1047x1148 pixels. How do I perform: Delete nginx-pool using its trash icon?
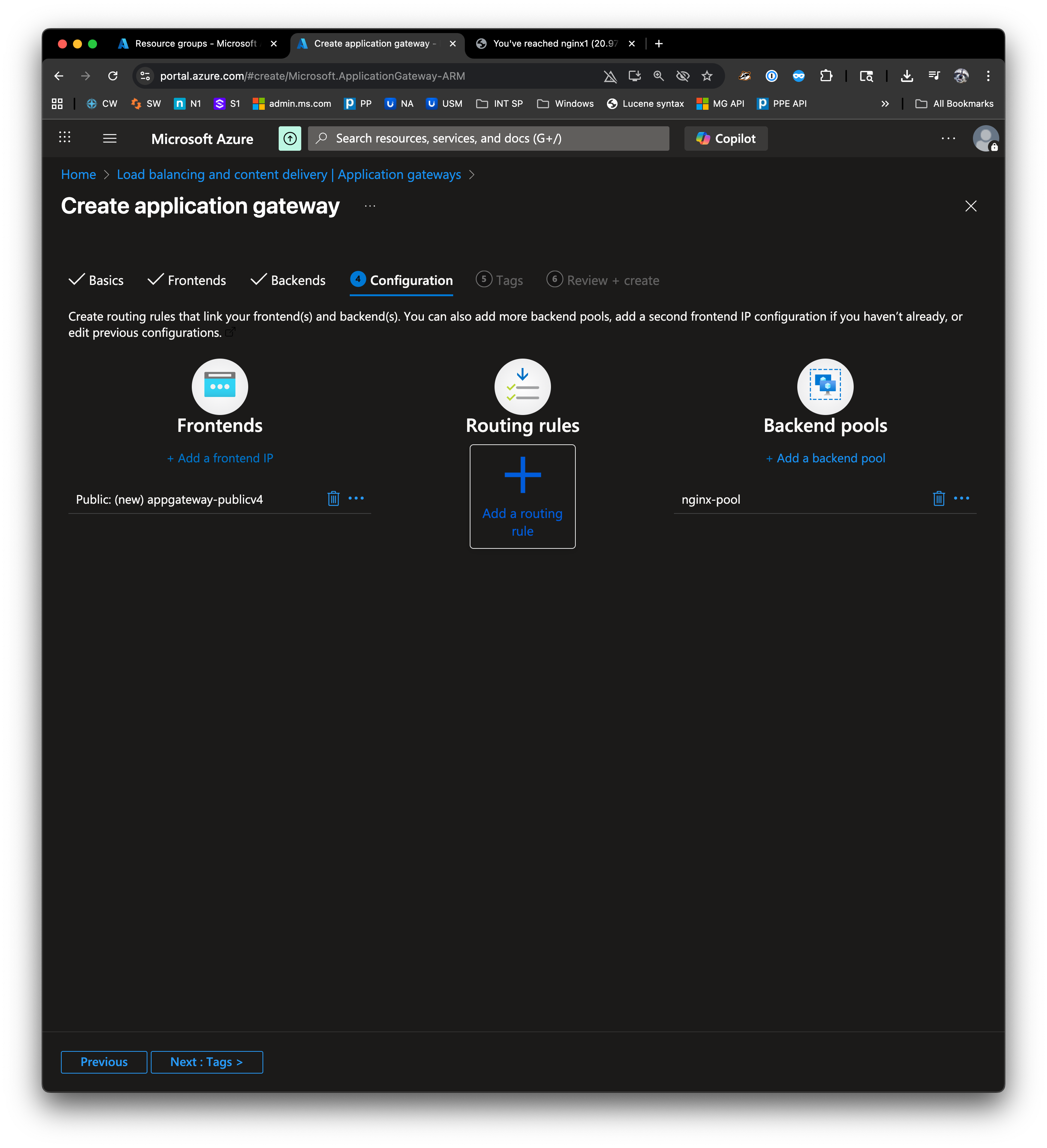point(939,498)
